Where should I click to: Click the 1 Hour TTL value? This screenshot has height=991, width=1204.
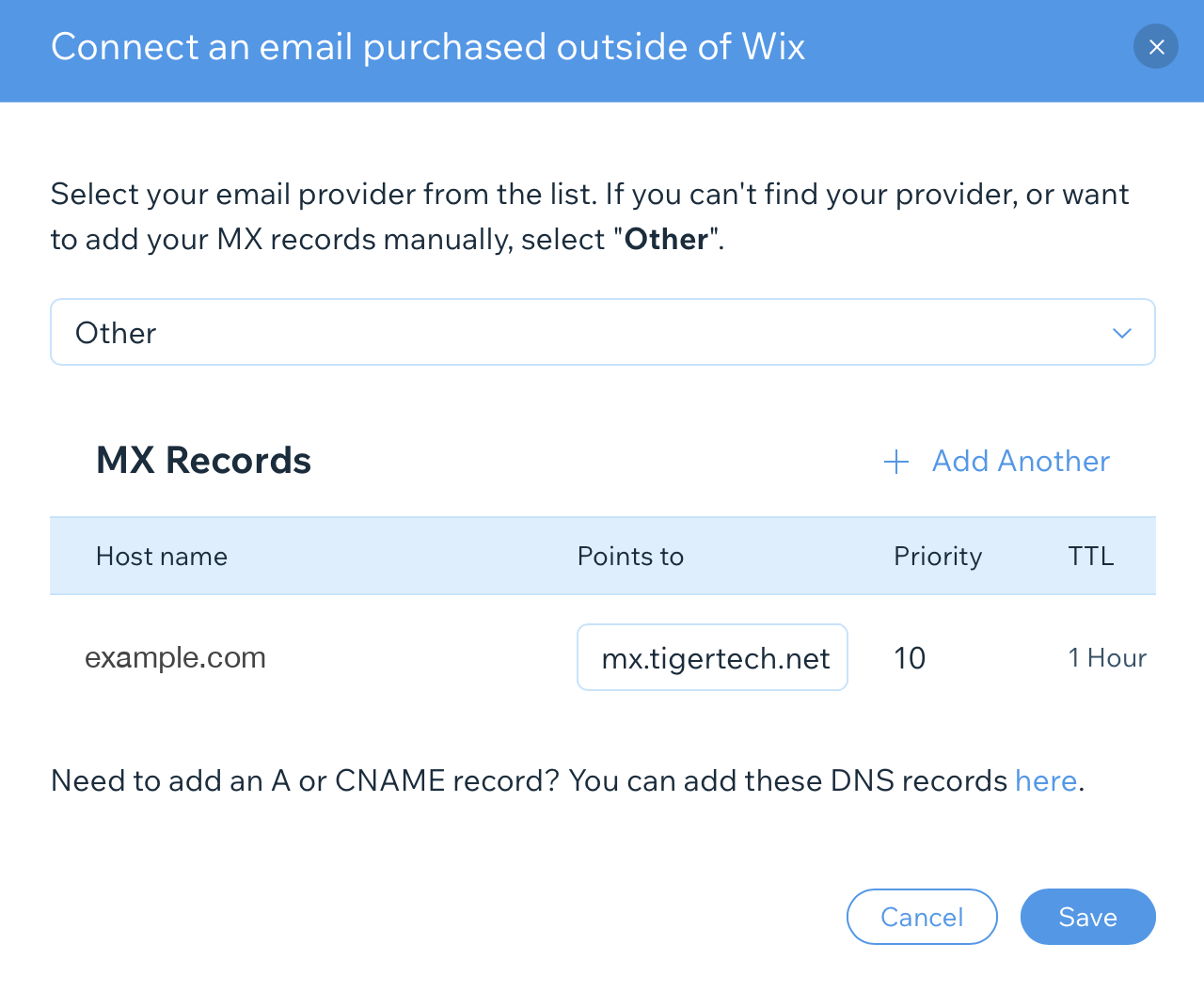pyautogui.click(x=1107, y=657)
